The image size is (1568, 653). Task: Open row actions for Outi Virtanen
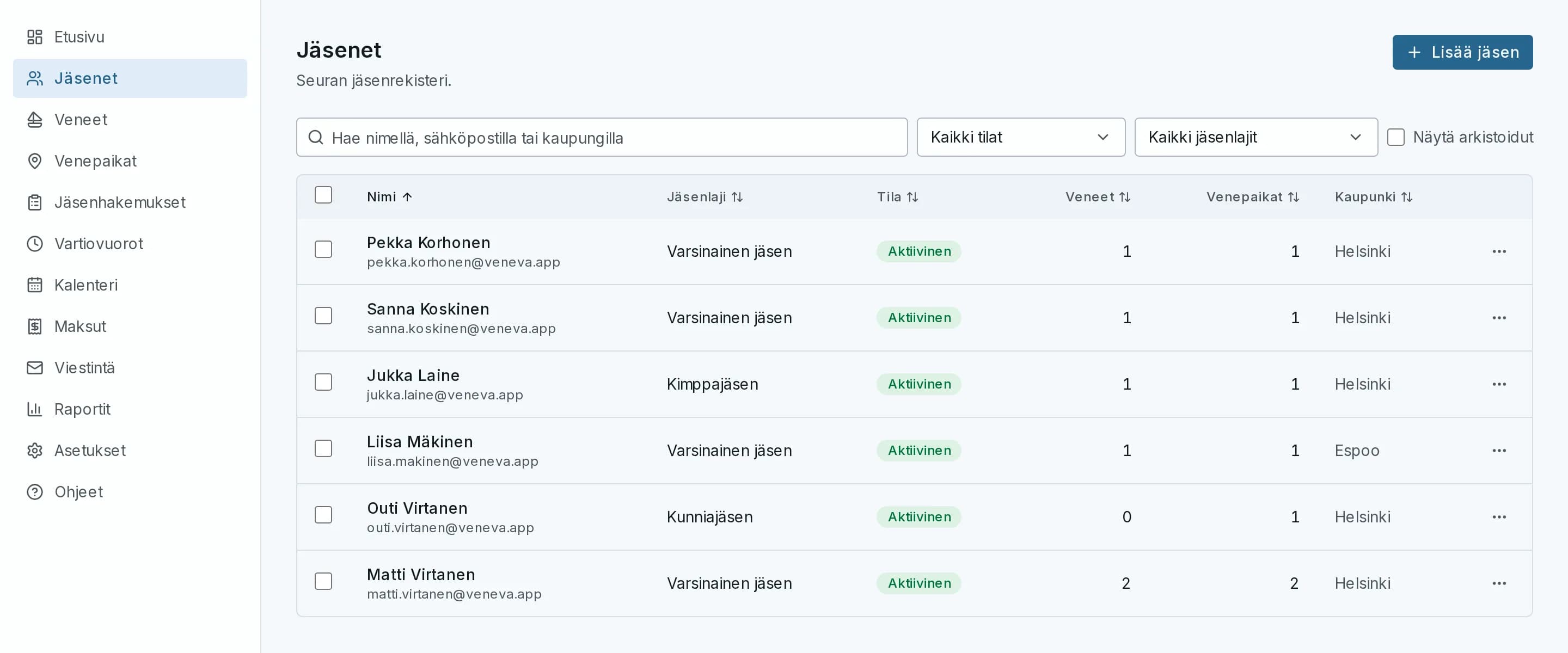click(1499, 516)
